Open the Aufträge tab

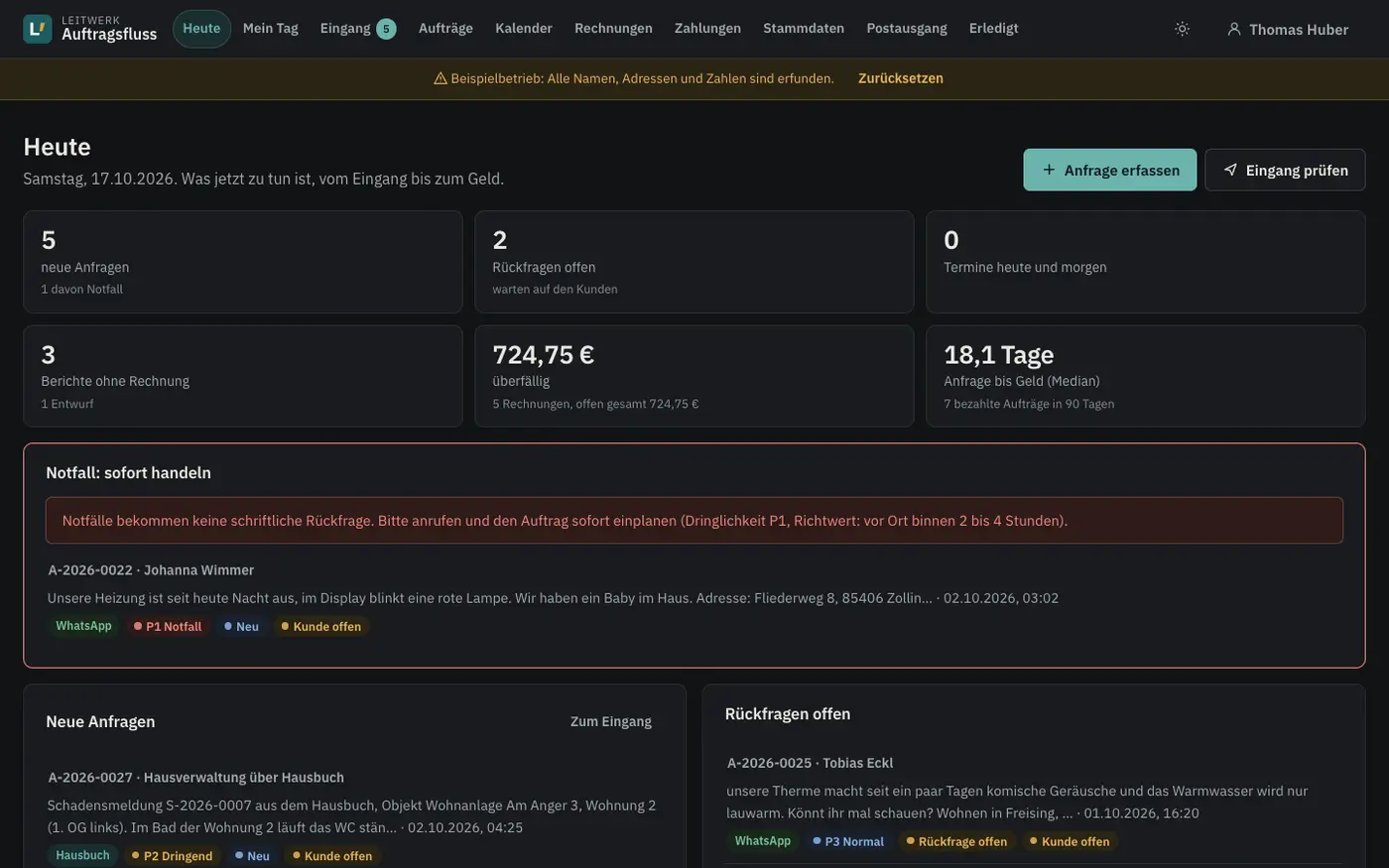point(445,29)
